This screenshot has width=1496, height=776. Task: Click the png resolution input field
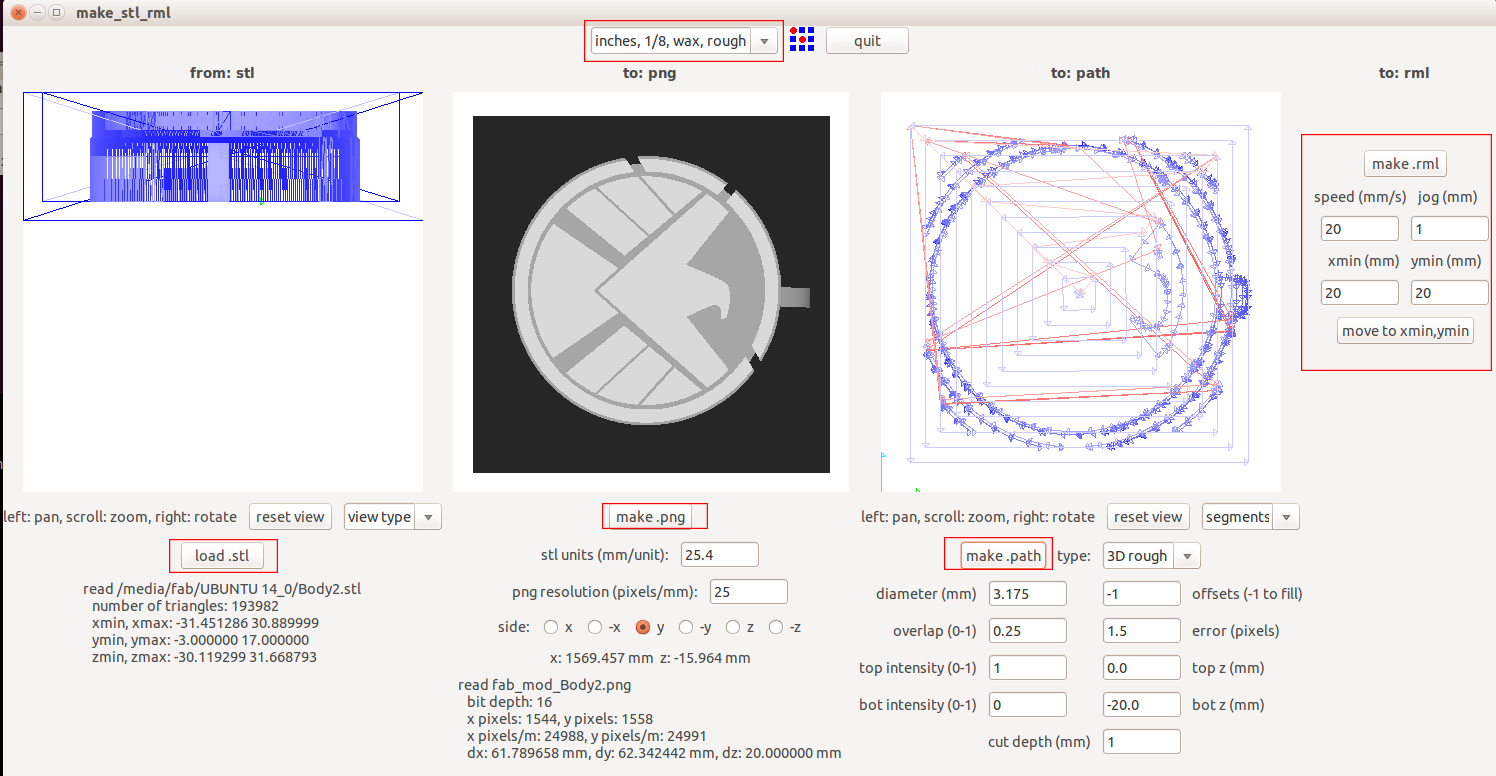point(749,592)
